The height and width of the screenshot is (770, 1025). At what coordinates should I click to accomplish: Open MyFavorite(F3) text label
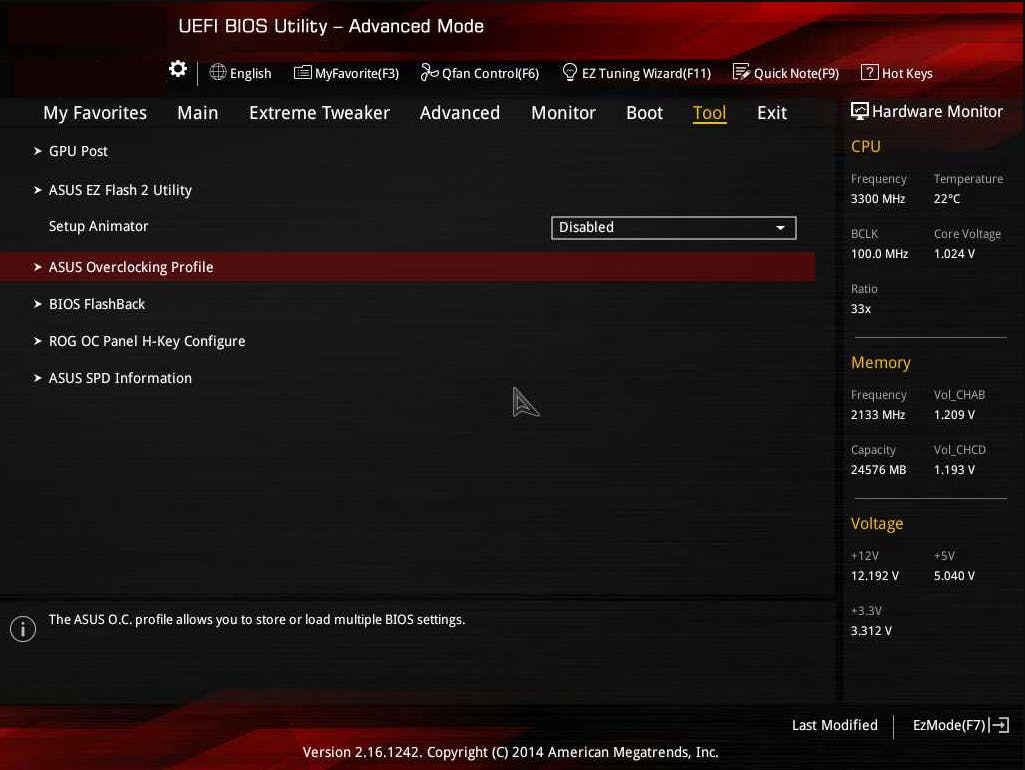357,73
